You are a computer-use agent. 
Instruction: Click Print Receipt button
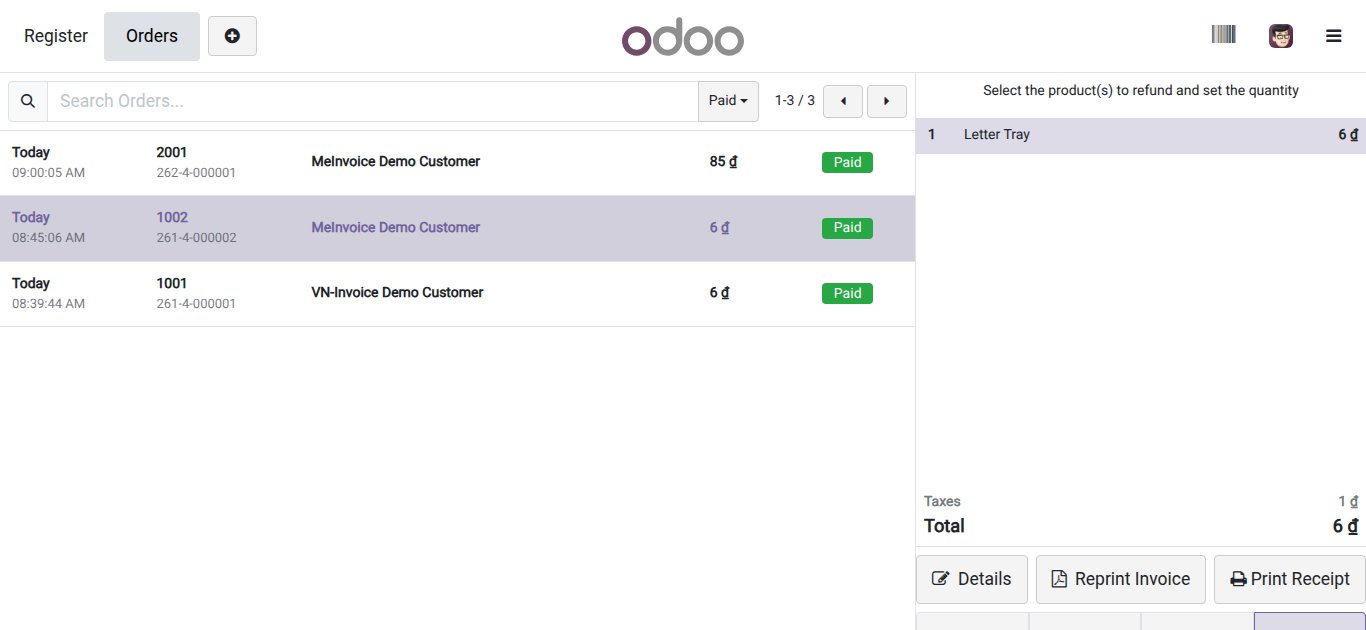click(x=1290, y=579)
